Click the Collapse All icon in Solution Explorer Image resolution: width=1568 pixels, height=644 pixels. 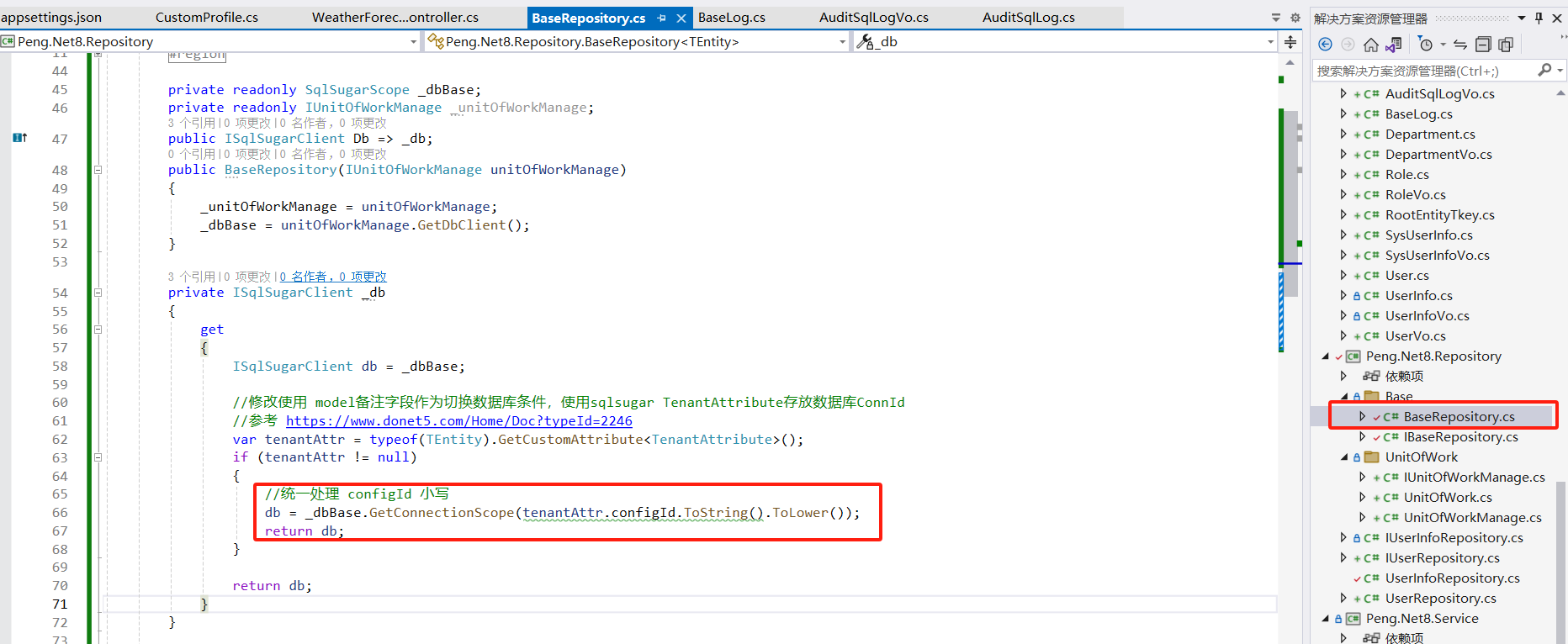pyautogui.click(x=1484, y=45)
